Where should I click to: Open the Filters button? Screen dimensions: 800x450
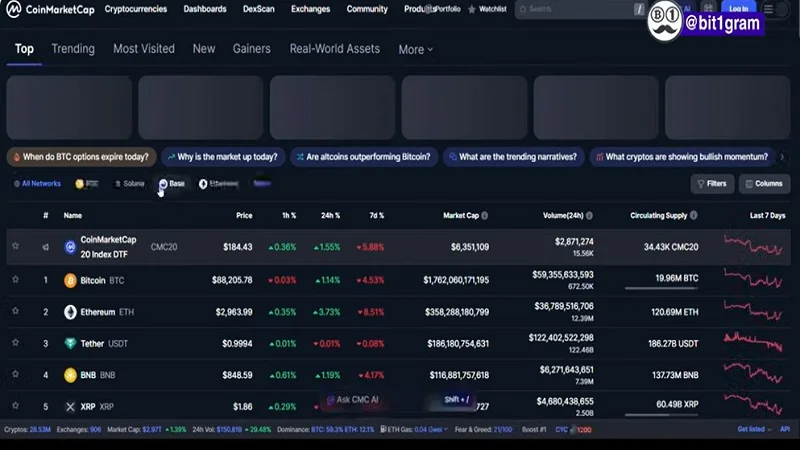(x=711, y=184)
